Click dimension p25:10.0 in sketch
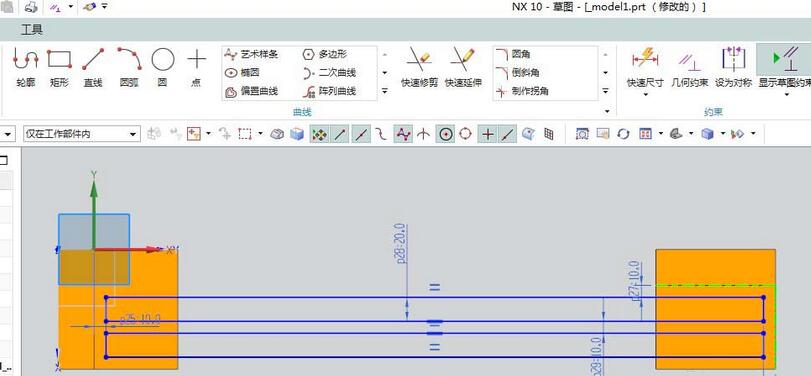The width and height of the screenshot is (811, 376). tap(140, 320)
